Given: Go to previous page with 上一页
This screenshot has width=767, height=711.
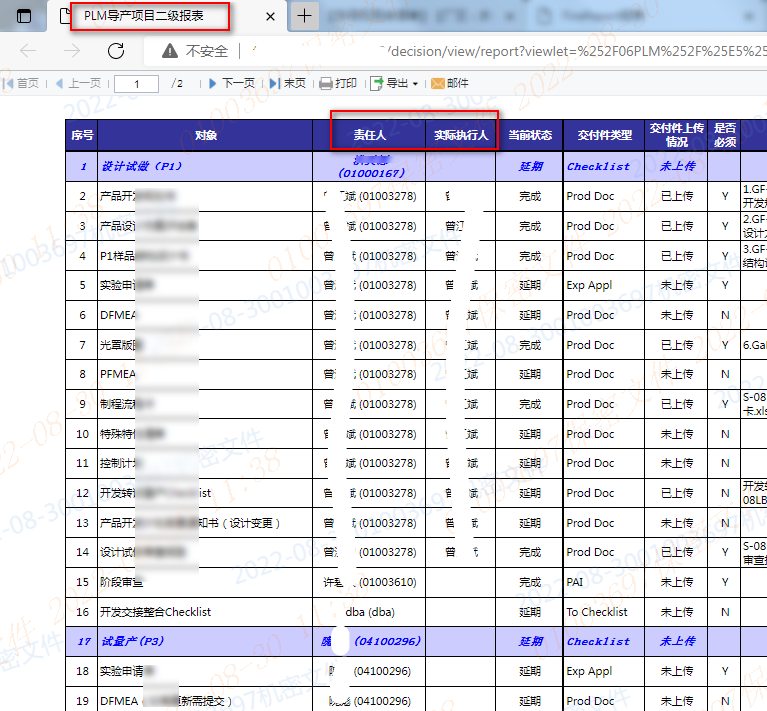Looking at the screenshot, I should click(x=78, y=84).
